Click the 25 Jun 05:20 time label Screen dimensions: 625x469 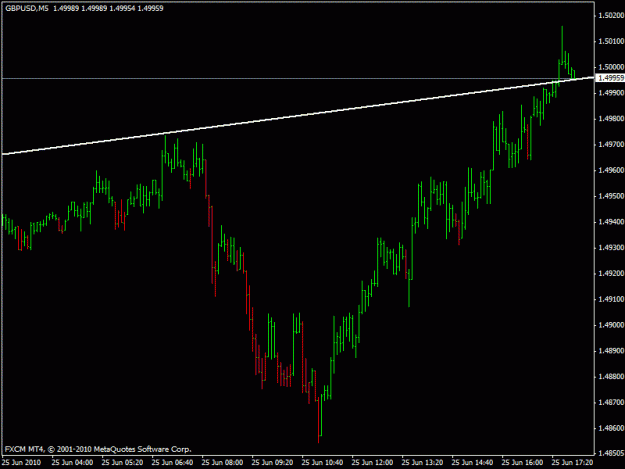pyautogui.click(x=122, y=463)
